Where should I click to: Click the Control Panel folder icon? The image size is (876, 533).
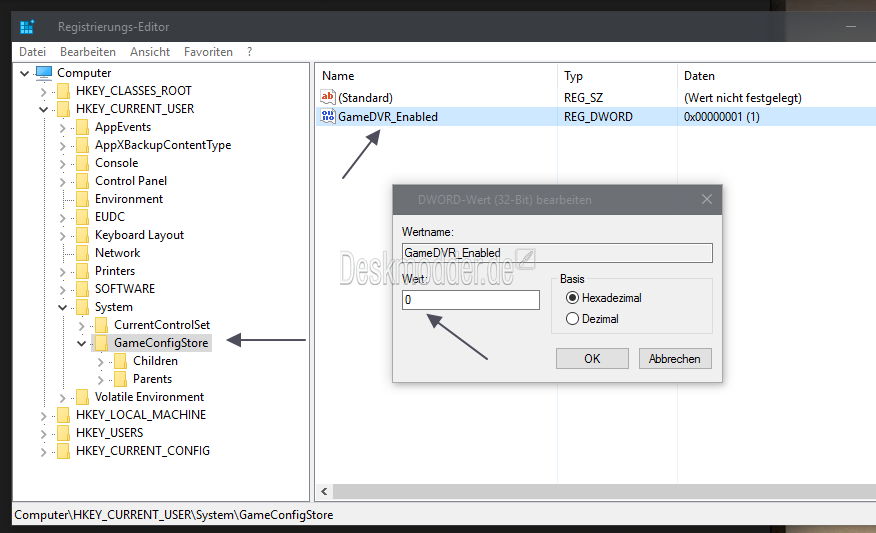pyautogui.click(x=83, y=181)
